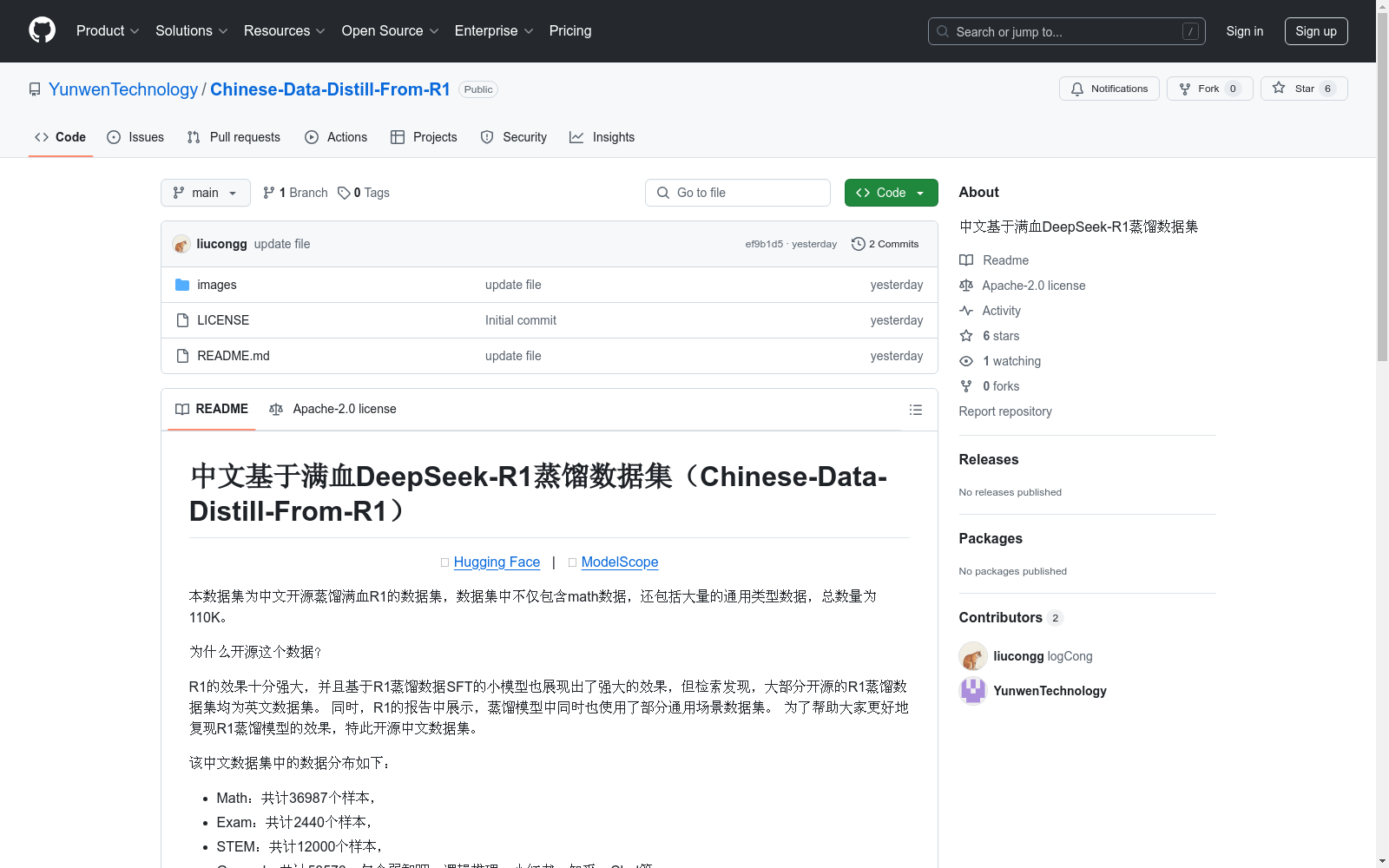
Task: Star the repository
Action: pos(1303,89)
